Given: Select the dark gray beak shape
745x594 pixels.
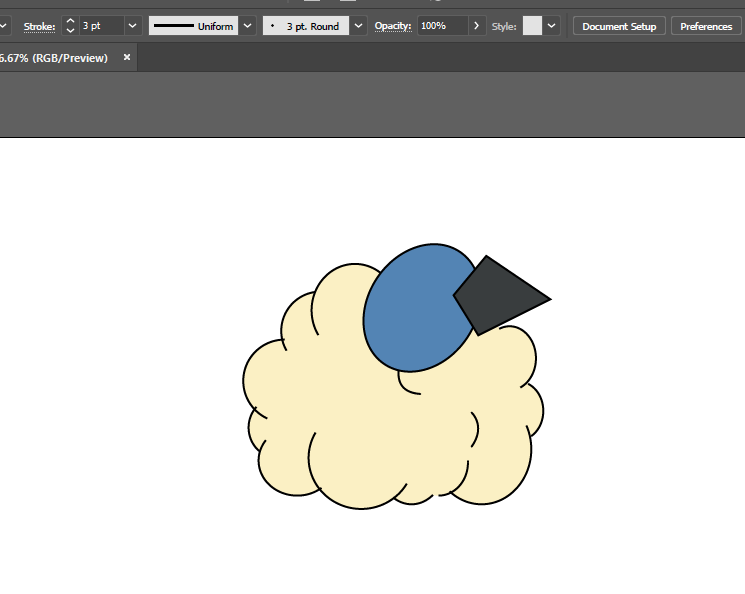Looking at the screenshot, I should [x=501, y=296].
